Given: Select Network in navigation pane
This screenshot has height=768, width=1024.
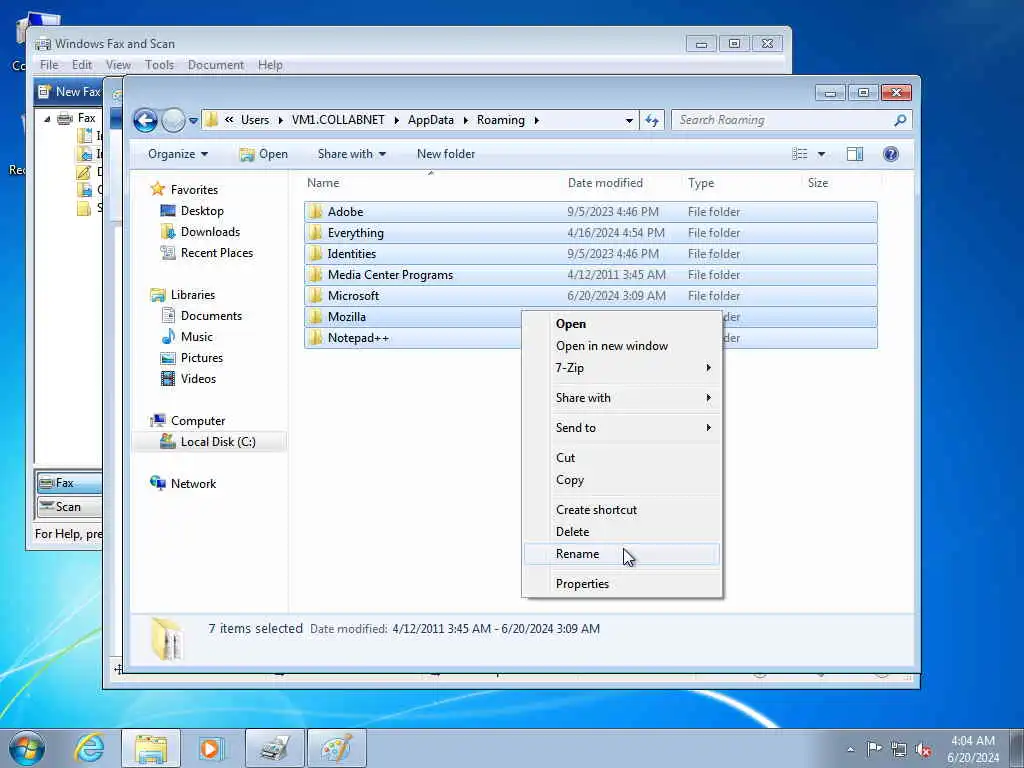Looking at the screenshot, I should [x=193, y=483].
